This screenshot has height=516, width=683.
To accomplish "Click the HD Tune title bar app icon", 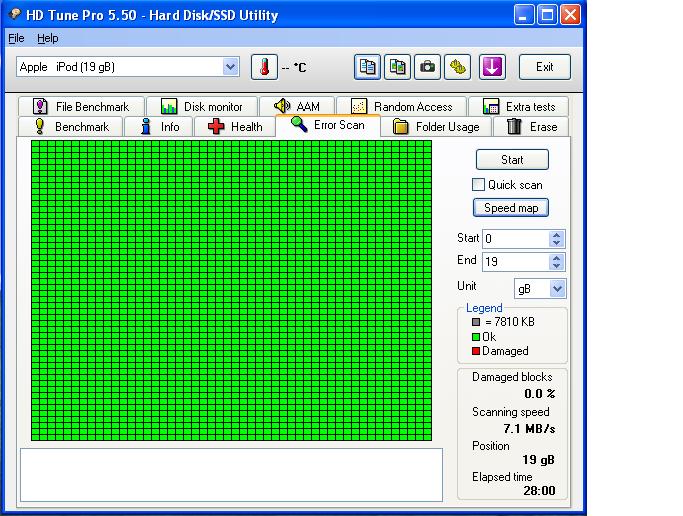I will tap(14, 14).
